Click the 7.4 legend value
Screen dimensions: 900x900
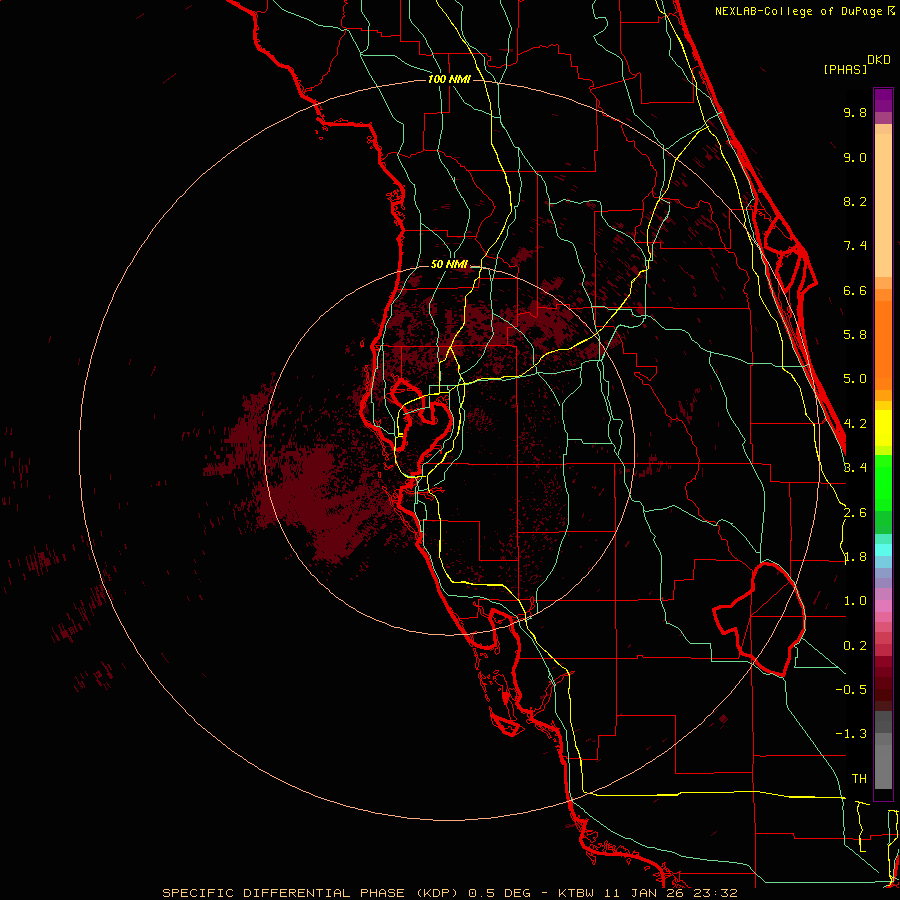tap(855, 246)
